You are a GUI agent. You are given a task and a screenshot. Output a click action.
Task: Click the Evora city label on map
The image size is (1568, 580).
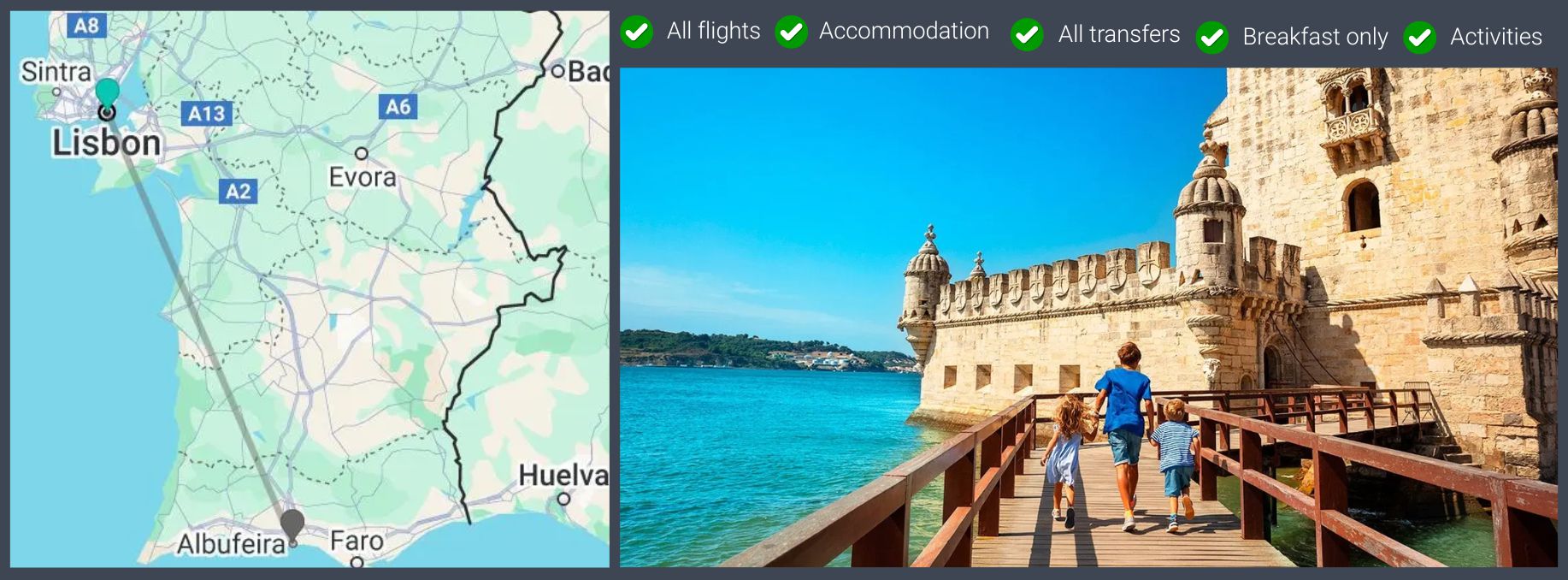(363, 177)
